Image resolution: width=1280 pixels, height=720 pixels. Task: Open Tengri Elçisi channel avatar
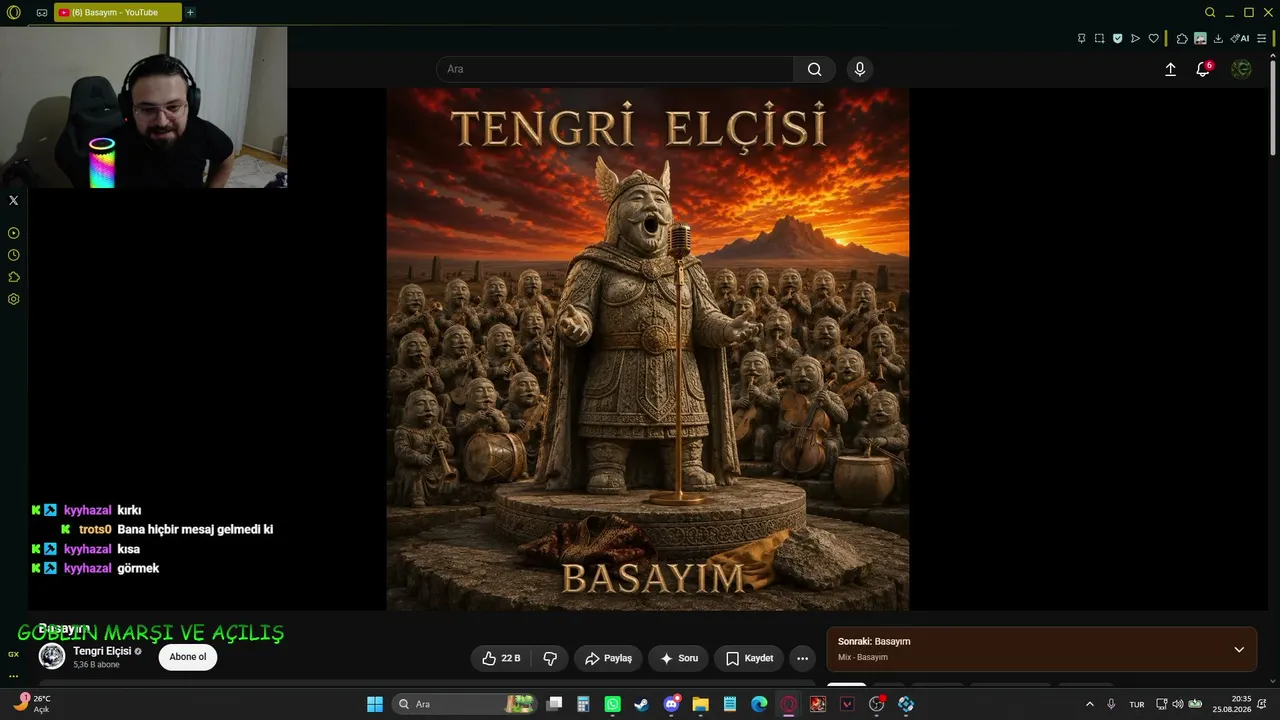52,656
